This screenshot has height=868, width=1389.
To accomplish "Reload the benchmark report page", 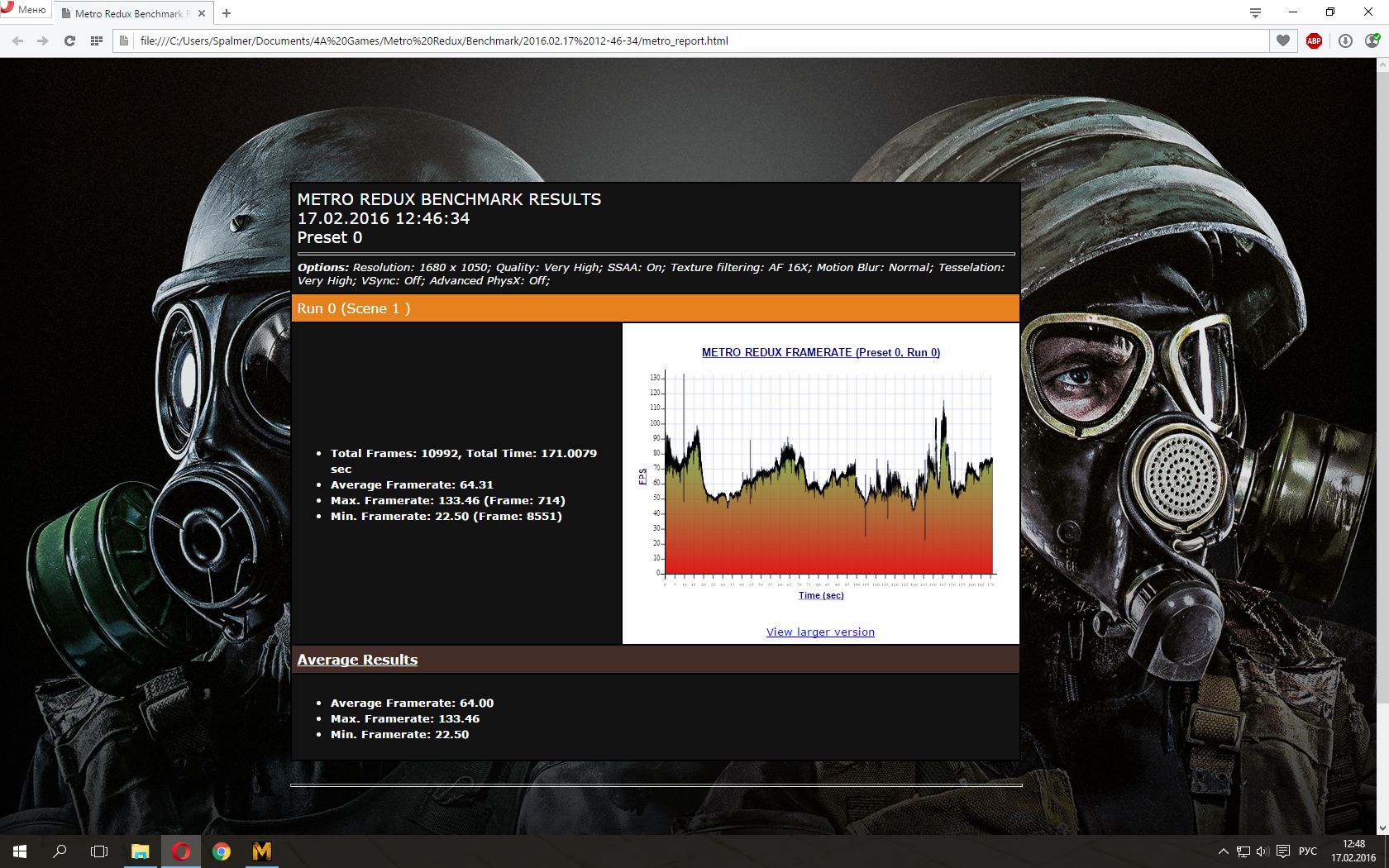I will point(69,41).
